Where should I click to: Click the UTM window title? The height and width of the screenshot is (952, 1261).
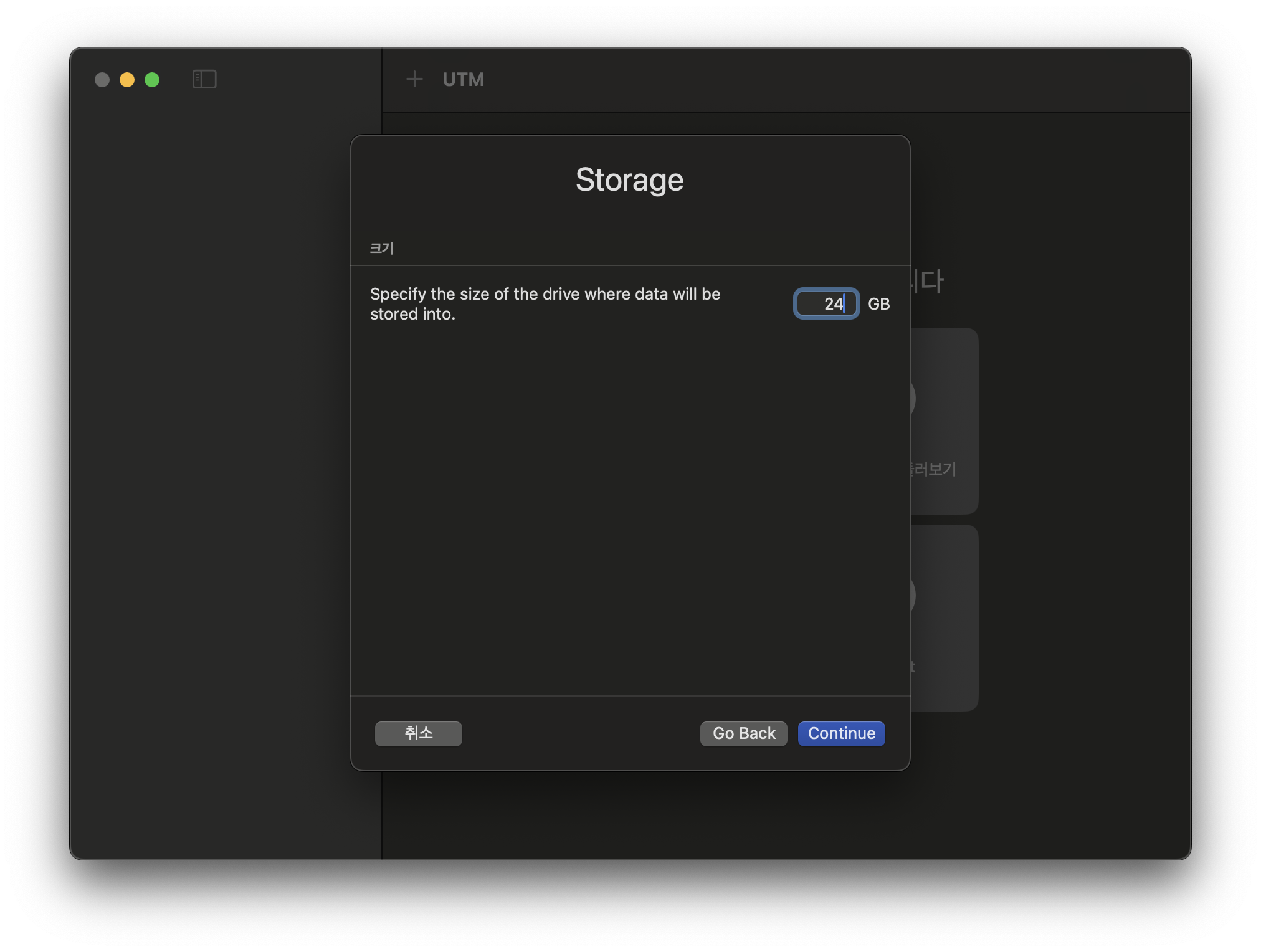(463, 80)
